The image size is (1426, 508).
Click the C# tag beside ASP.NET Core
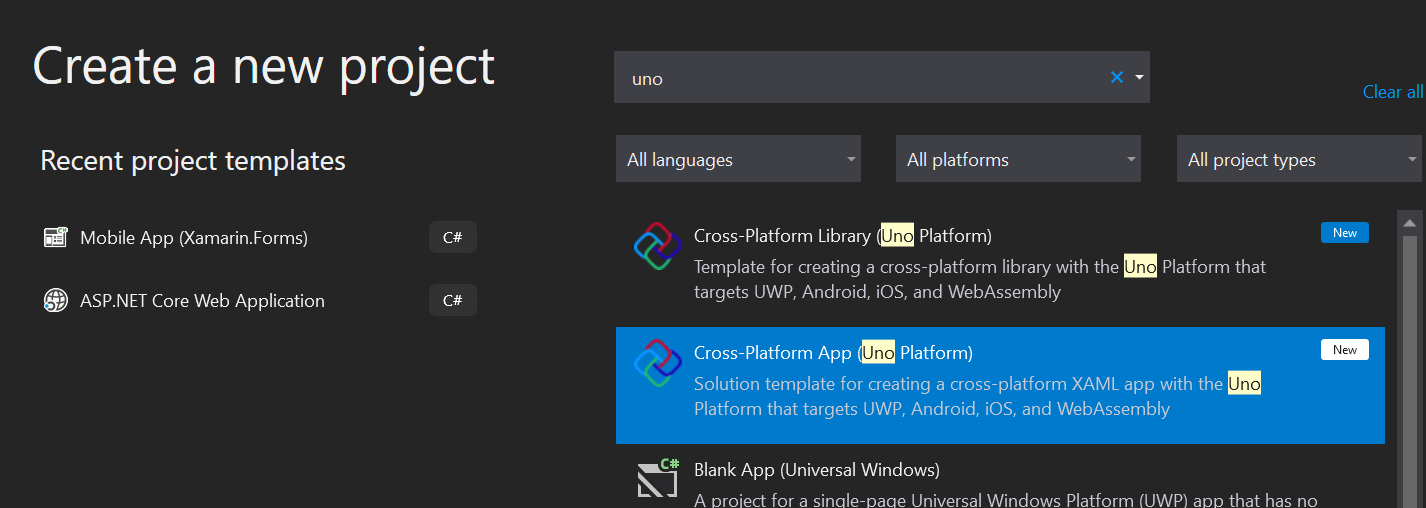452,300
